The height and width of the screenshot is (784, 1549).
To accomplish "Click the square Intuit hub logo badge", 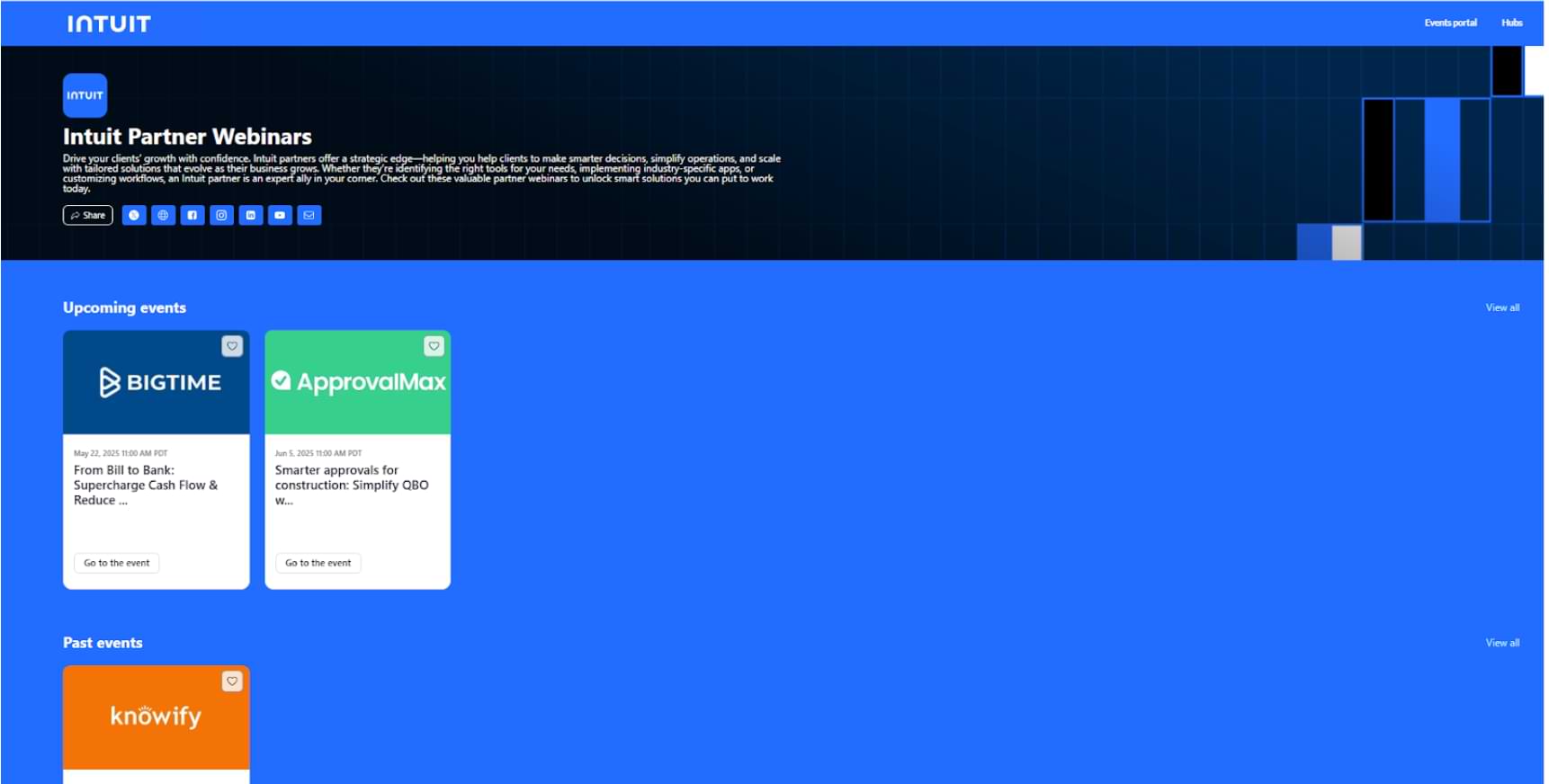I will pyautogui.click(x=85, y=95).
